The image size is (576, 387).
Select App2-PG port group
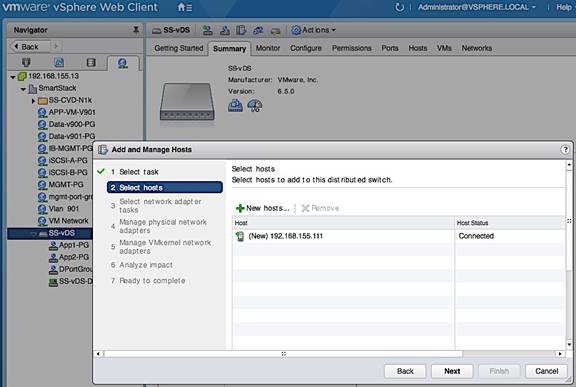pyautogui.click(x=69, y=257)
